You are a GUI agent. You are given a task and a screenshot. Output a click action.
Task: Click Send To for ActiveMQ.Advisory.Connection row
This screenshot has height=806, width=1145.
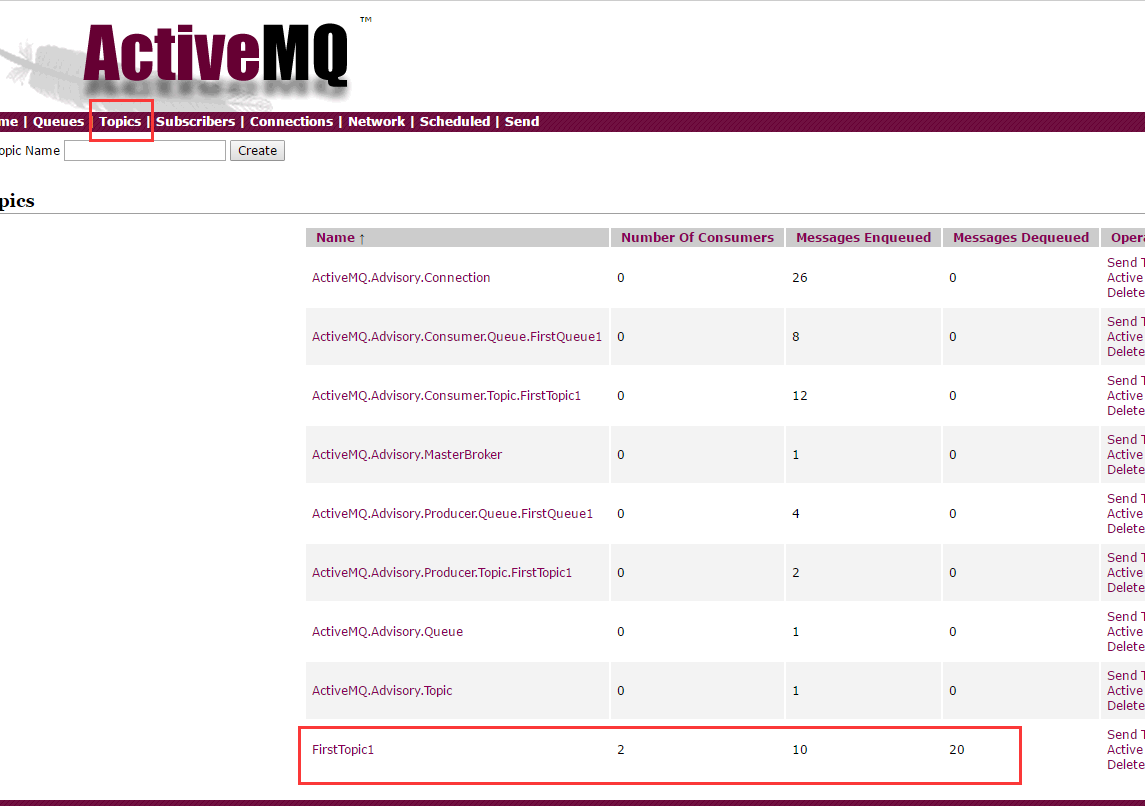click(1125, 263)
